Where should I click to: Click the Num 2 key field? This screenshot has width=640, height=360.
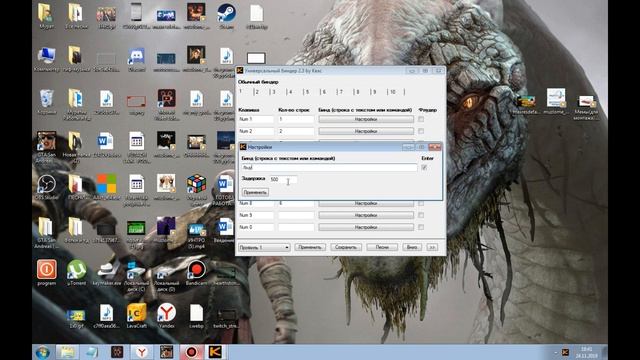[256, 131]
